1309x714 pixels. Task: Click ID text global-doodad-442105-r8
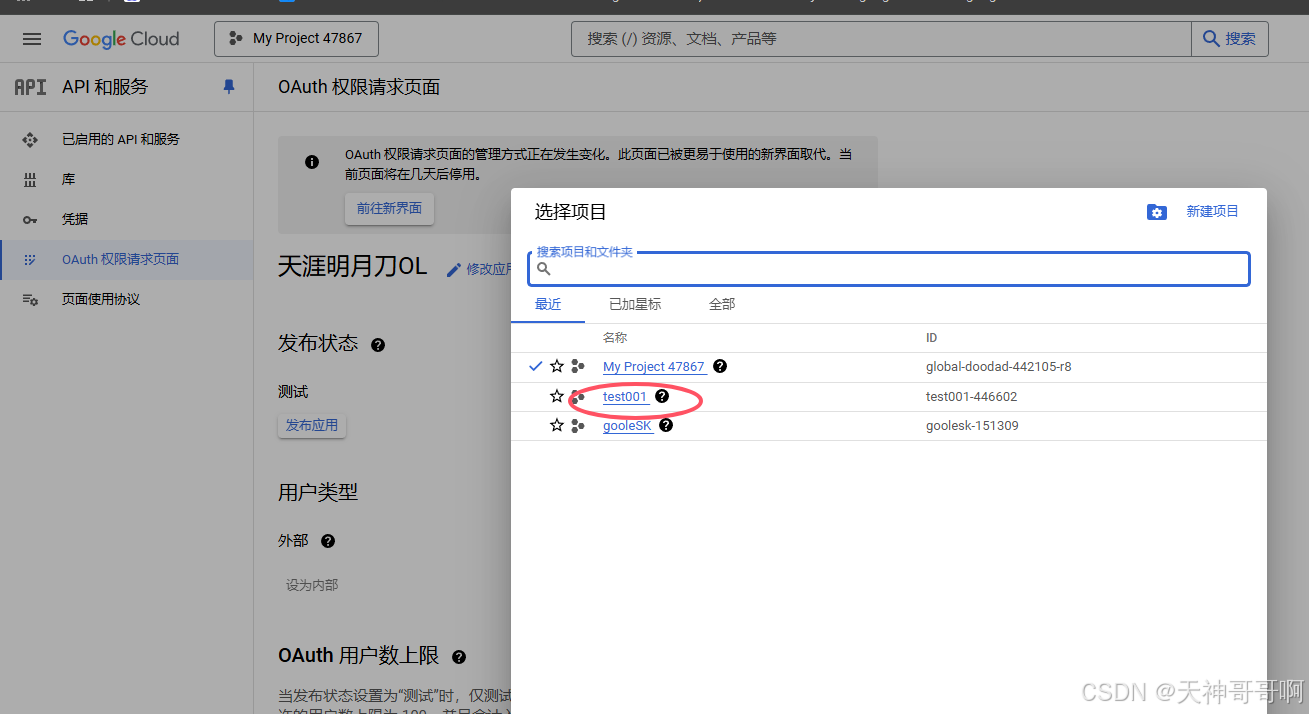pyautogui.click(x=998, y=367)
